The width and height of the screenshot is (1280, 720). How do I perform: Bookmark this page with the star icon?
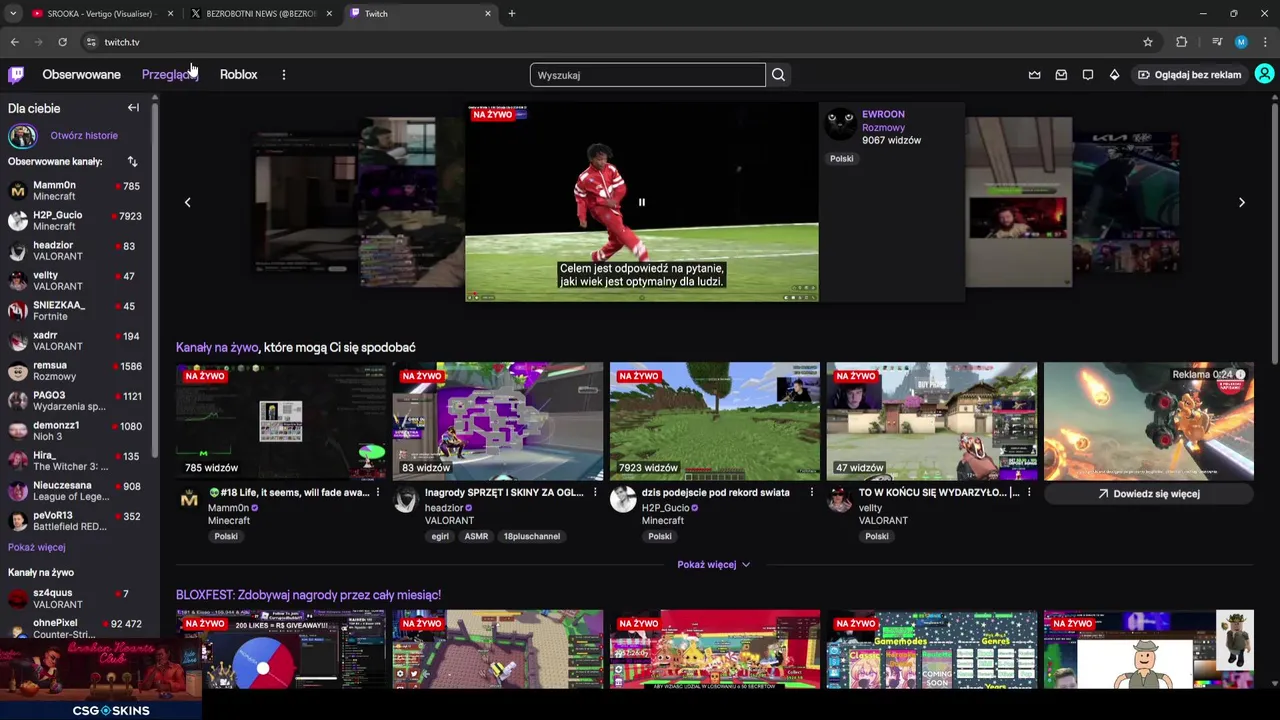pos(1148,42)
